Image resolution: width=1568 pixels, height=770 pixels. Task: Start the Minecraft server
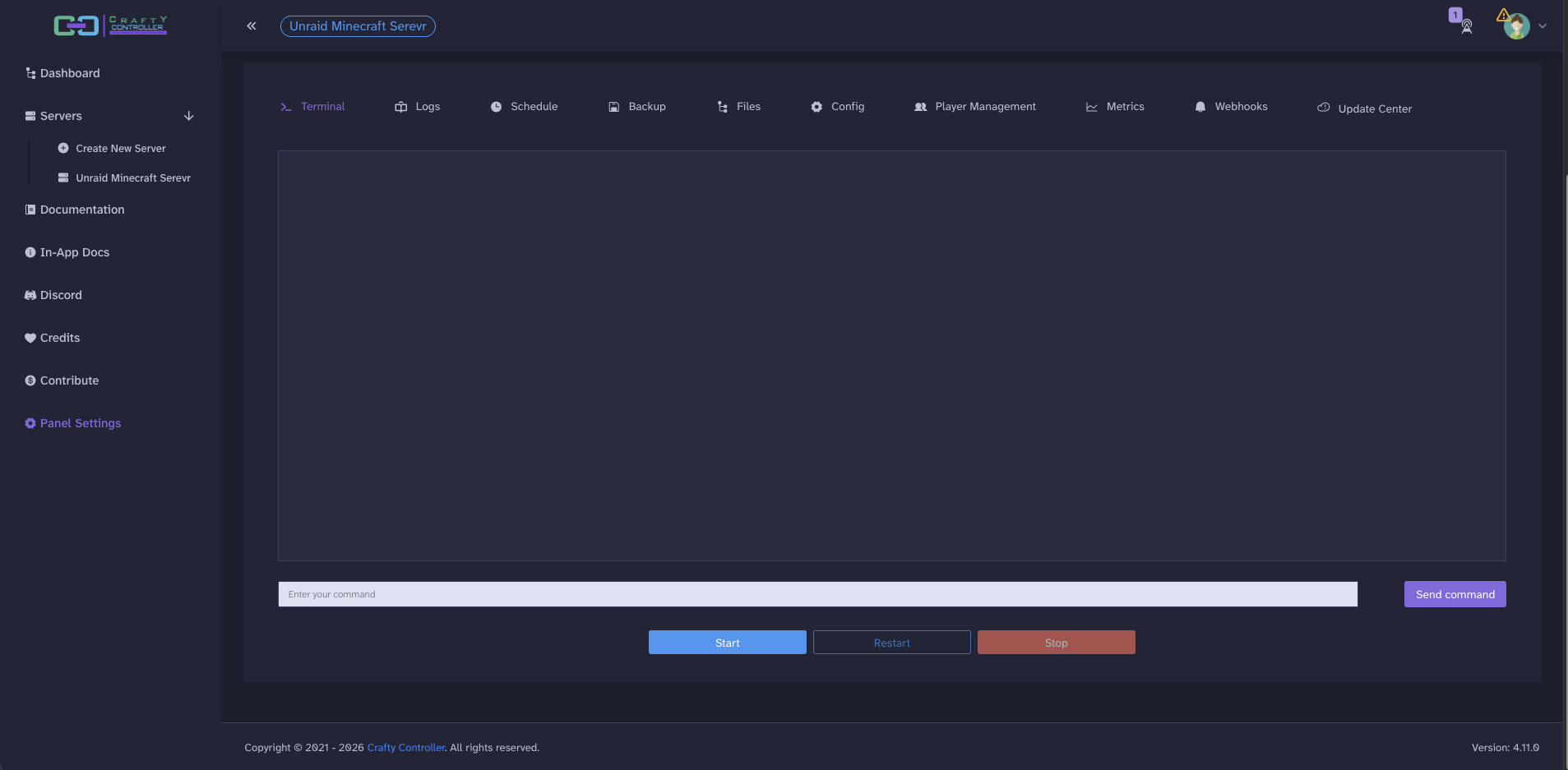click(x=728, y=643)
